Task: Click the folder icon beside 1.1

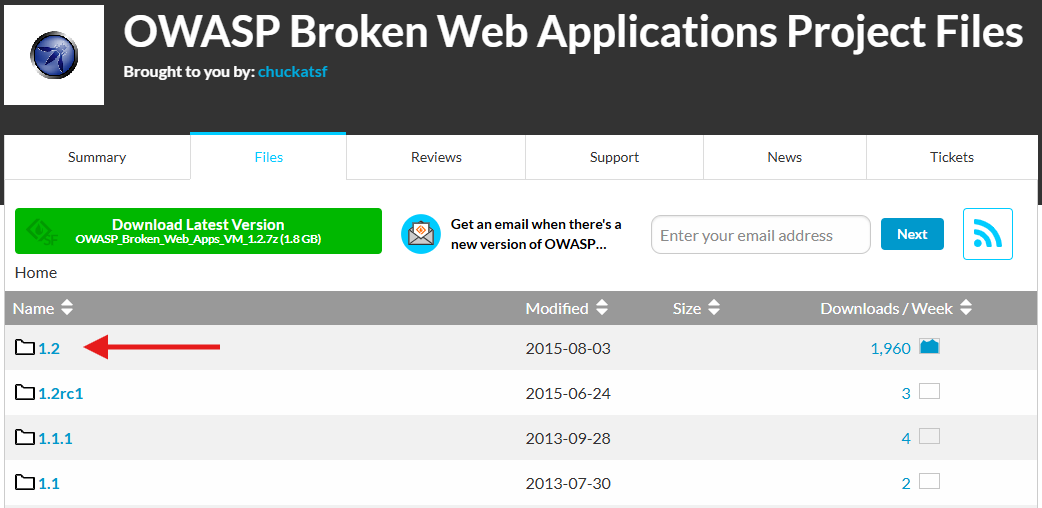Action: click(x=25, y=483)
